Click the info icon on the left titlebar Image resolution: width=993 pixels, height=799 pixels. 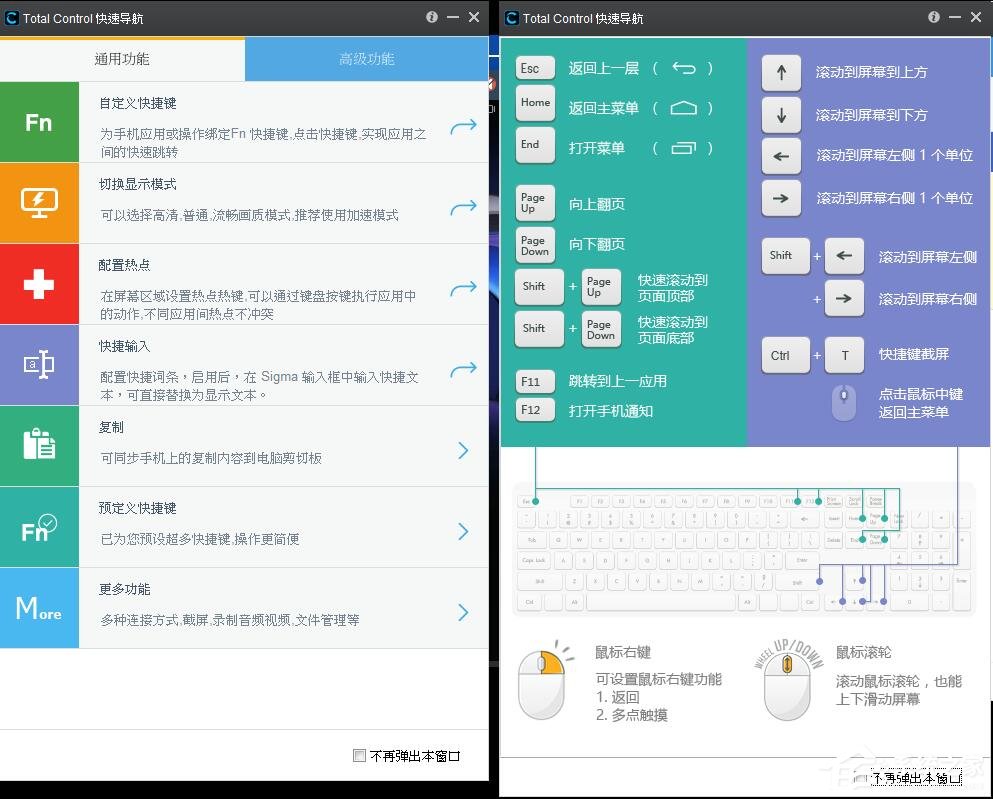point(431,16)
